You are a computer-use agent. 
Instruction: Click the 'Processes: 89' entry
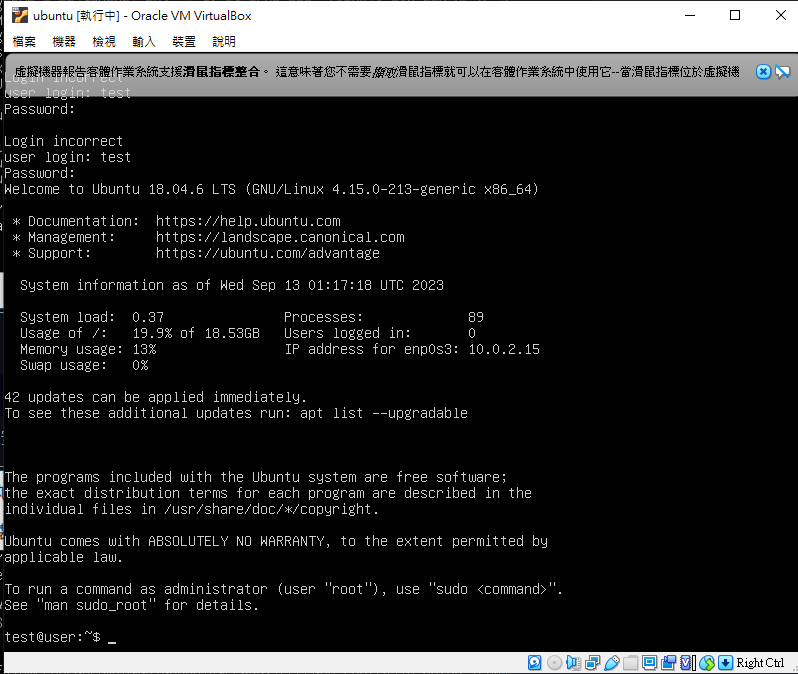pyautogui.click(x=384, y=317)
